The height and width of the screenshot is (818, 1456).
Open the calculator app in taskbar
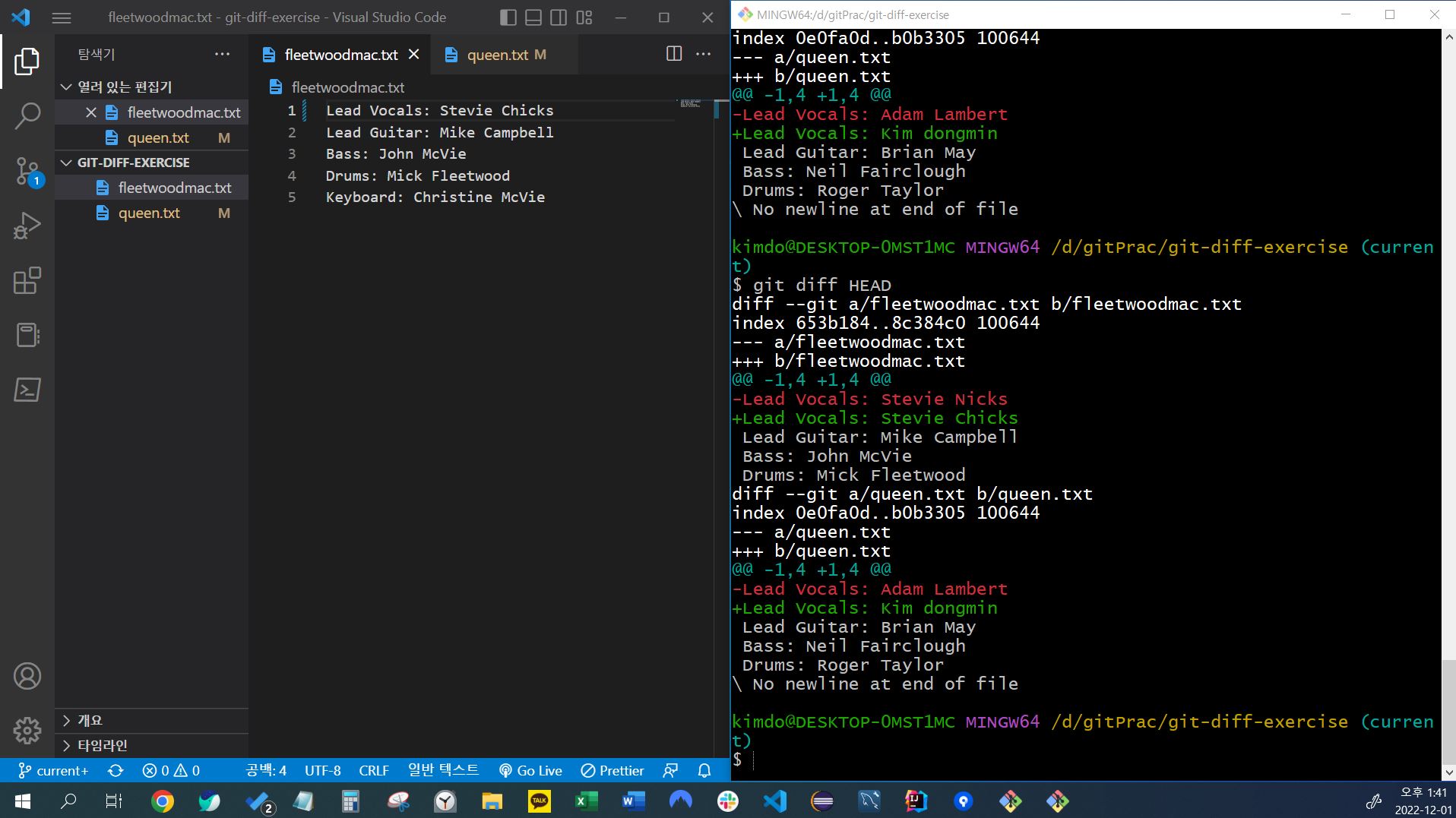coord(350,801)
